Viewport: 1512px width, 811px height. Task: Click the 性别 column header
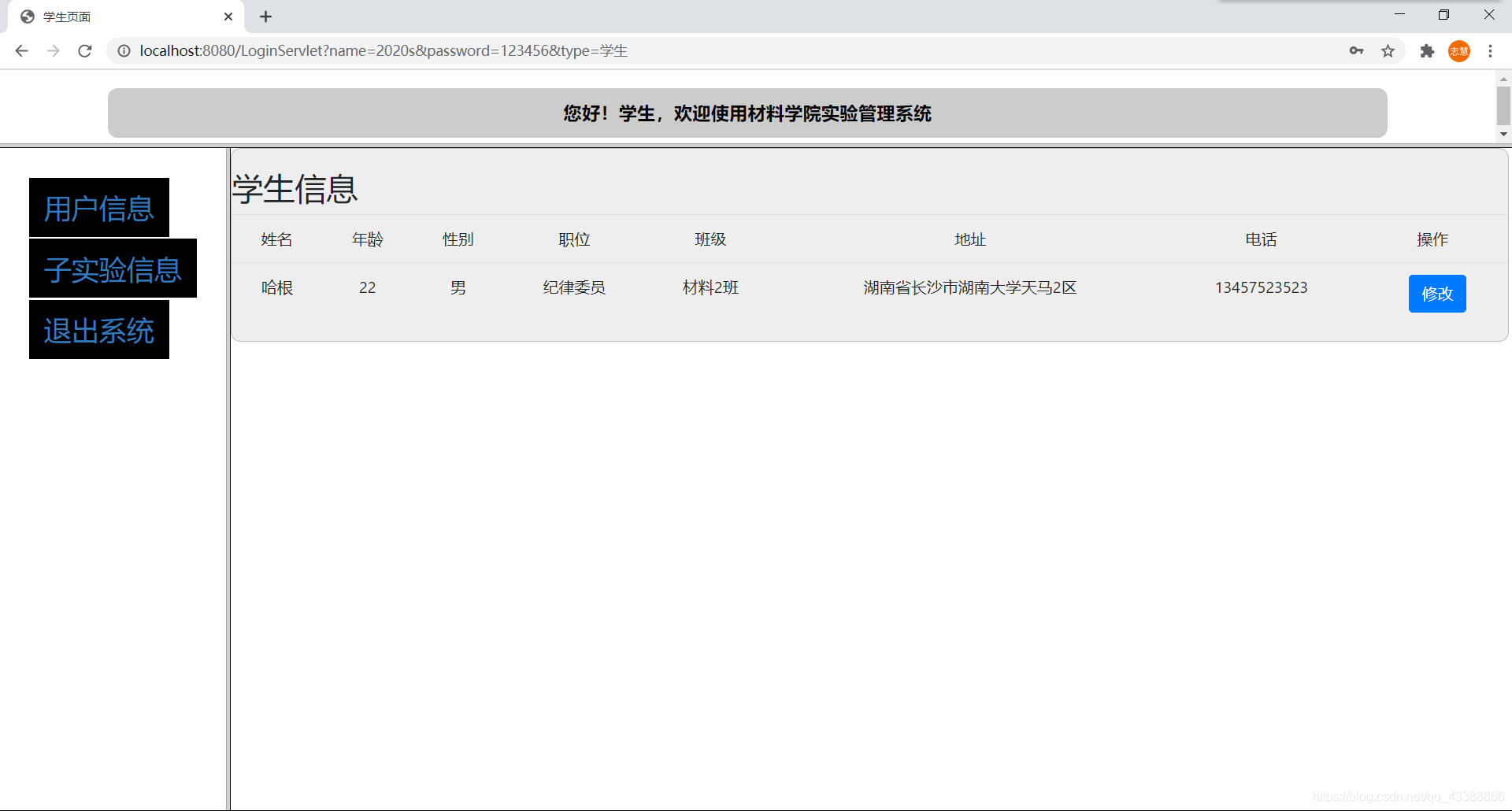tap(458, 239)
